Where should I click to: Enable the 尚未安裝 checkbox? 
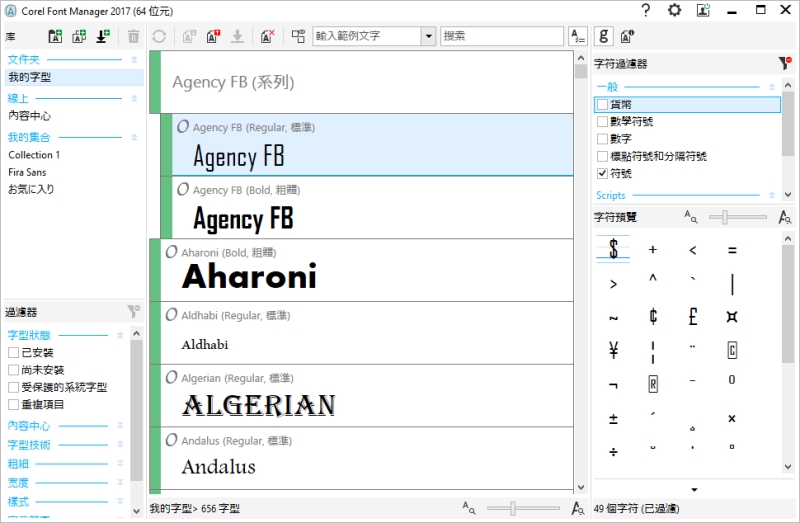click(x=14, y=370)
